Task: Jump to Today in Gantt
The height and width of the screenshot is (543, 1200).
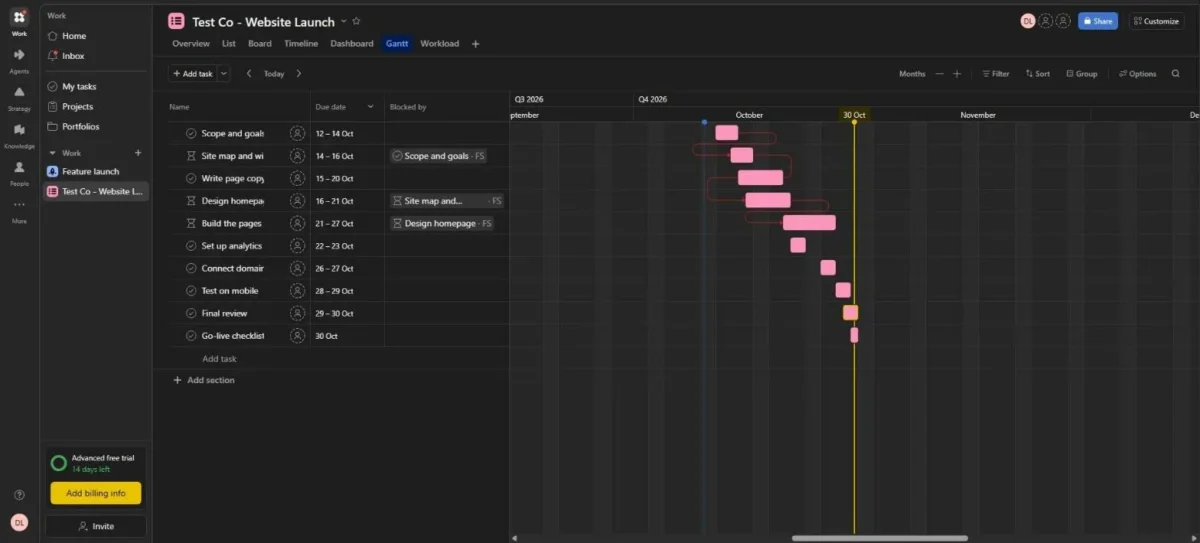Action: [x=274, y=73]
